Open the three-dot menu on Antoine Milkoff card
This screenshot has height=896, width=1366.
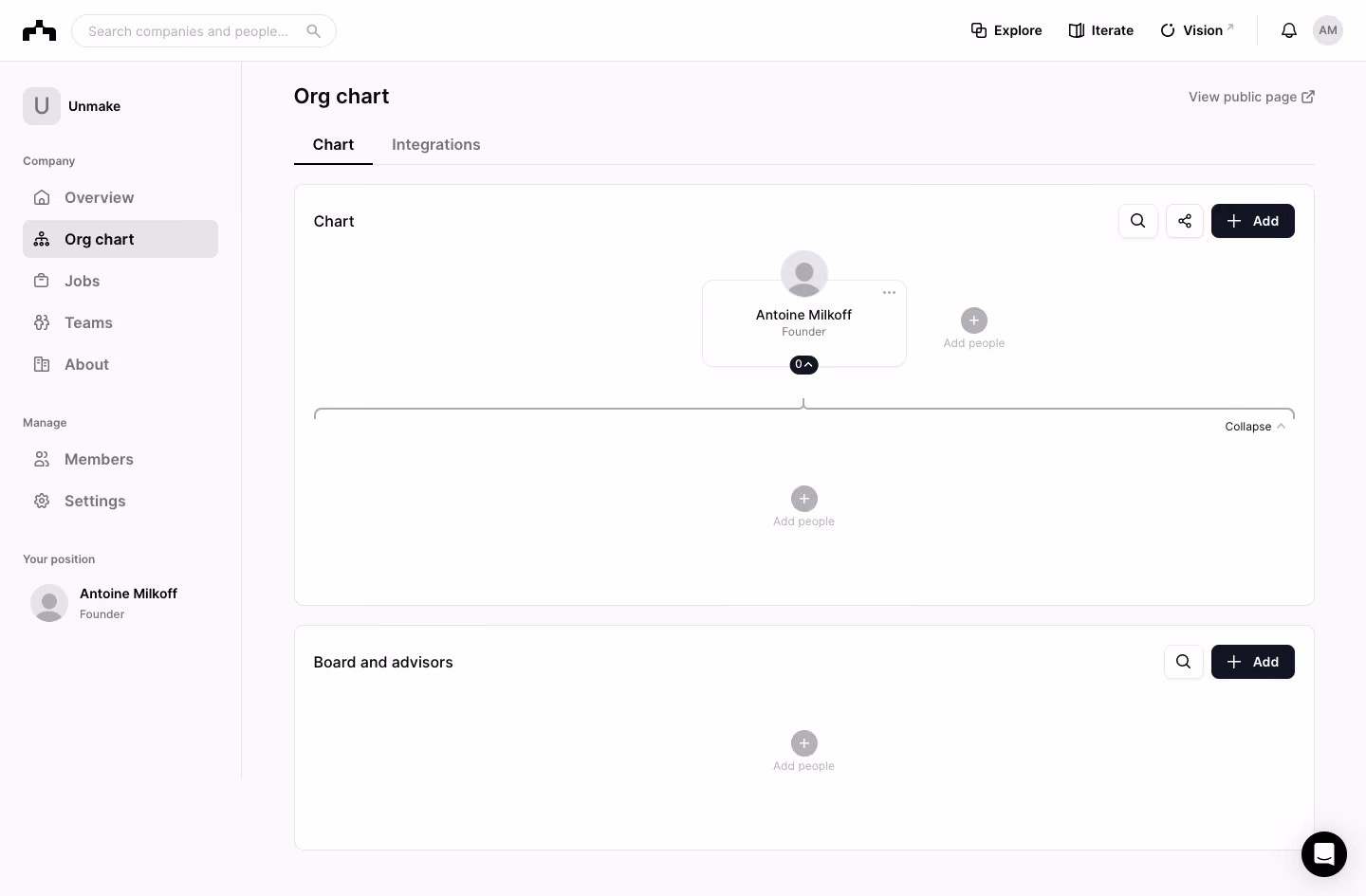coord(889,292)
